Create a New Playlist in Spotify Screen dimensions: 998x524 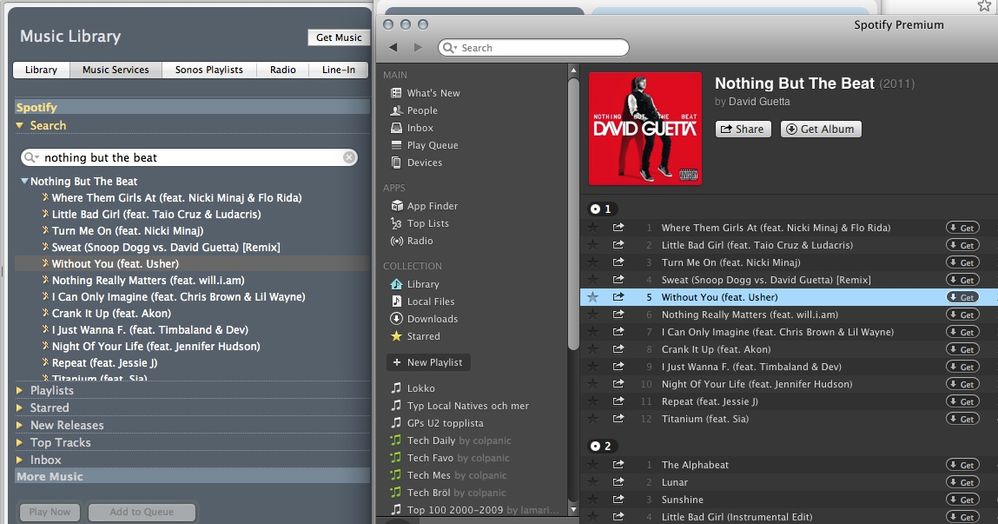[428, 362]
